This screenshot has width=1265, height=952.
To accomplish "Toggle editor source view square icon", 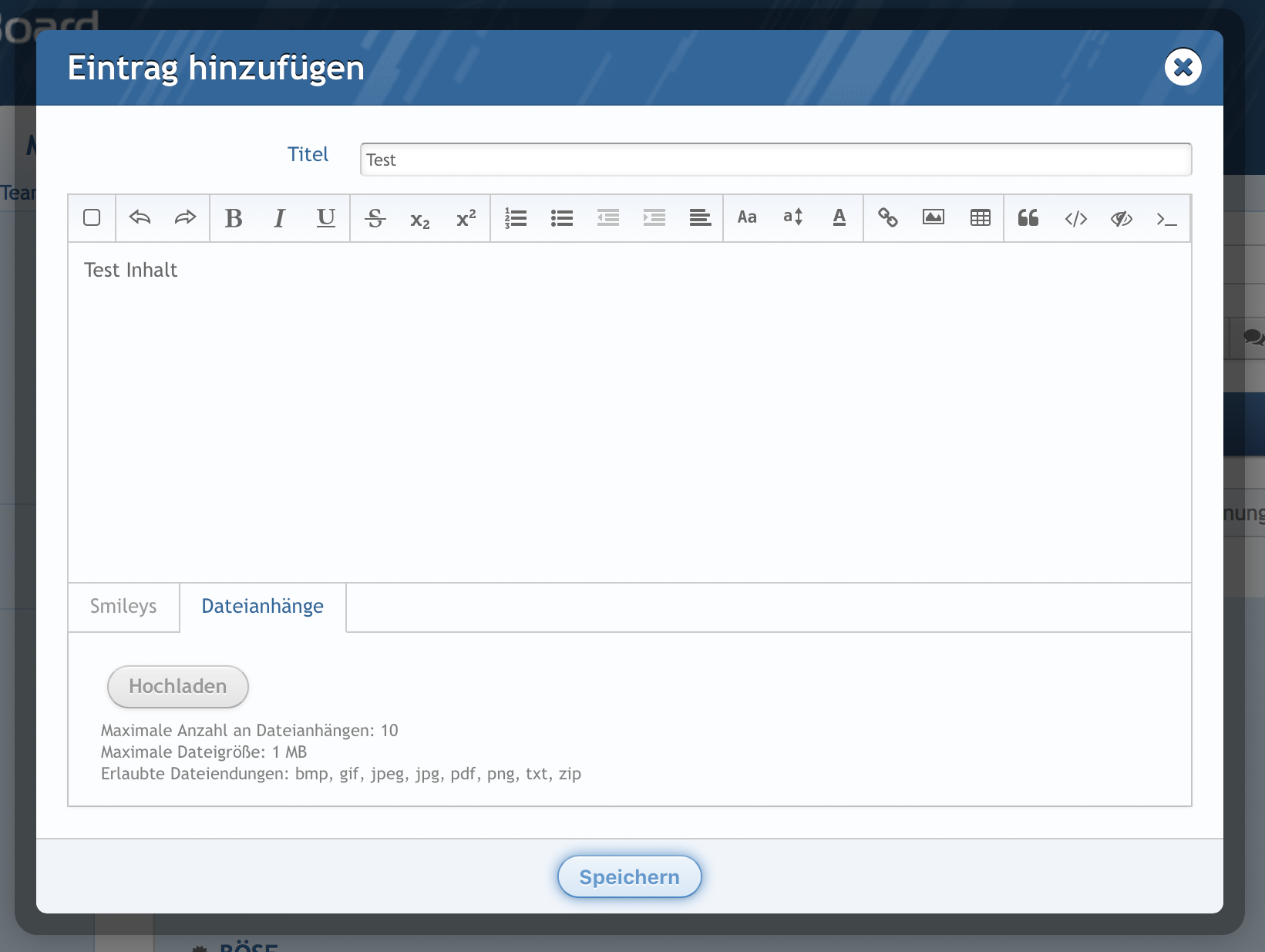I will 92,218.
